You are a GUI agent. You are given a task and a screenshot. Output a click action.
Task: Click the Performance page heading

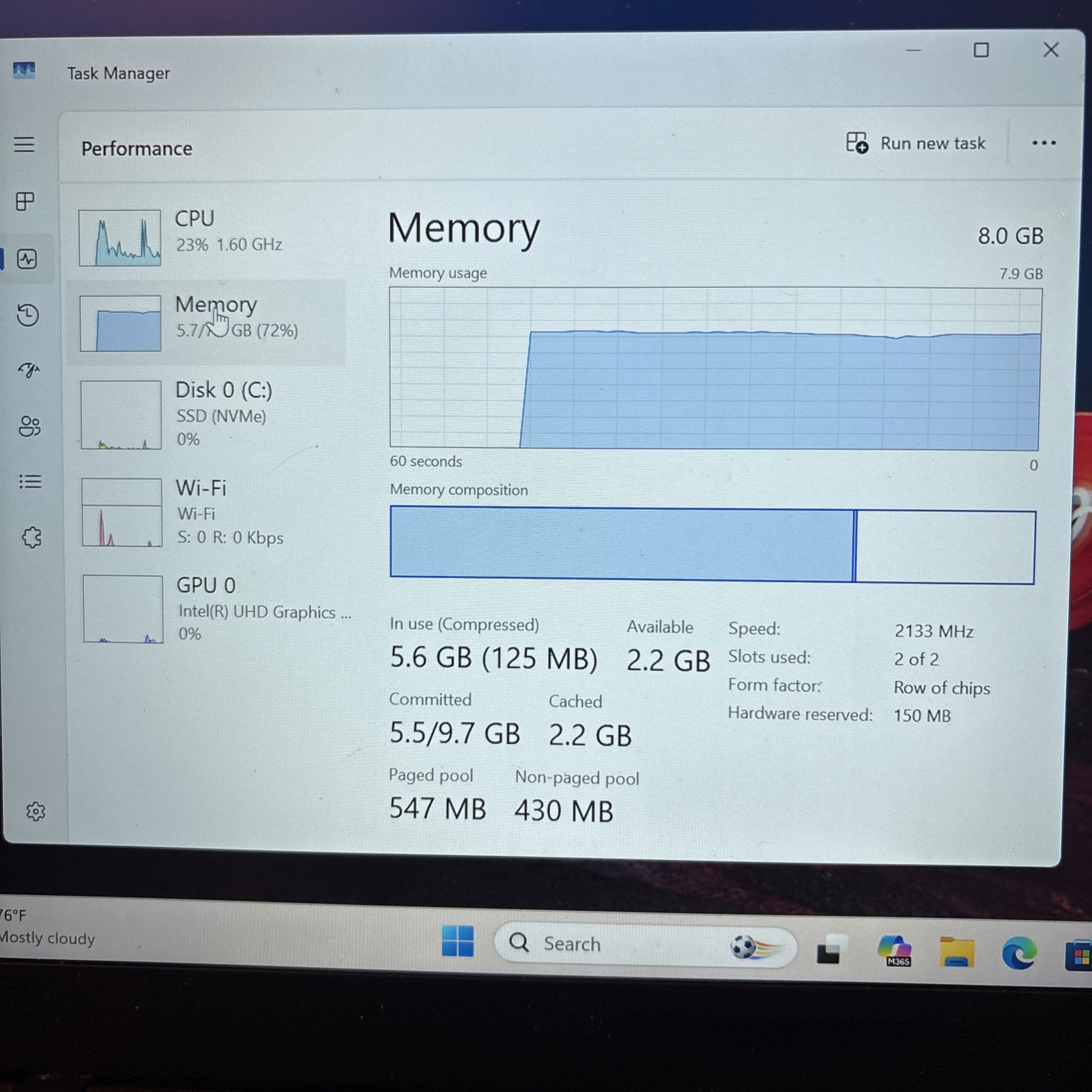click(136, 148)
